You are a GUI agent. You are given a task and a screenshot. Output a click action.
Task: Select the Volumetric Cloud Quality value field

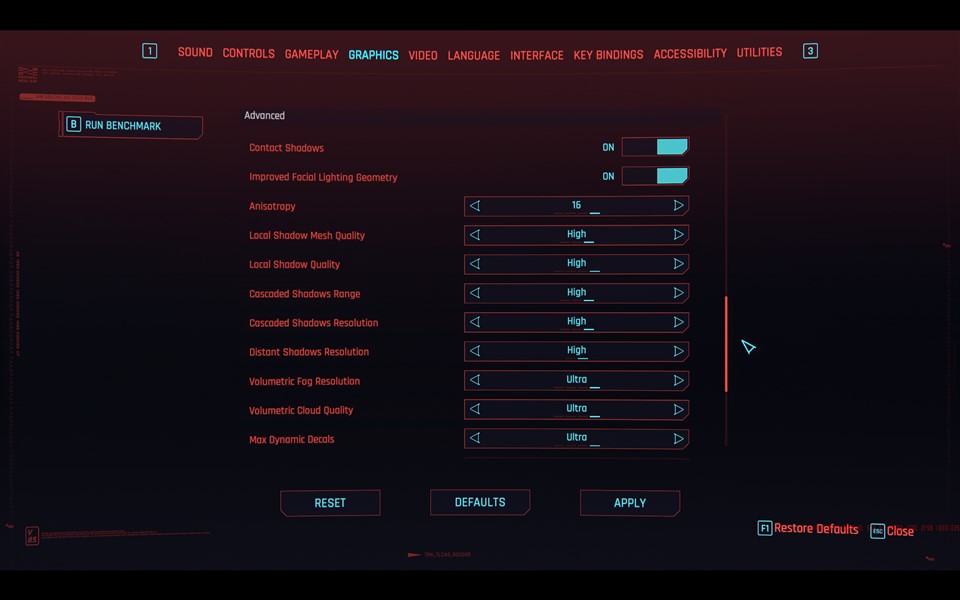click(576, 410)
